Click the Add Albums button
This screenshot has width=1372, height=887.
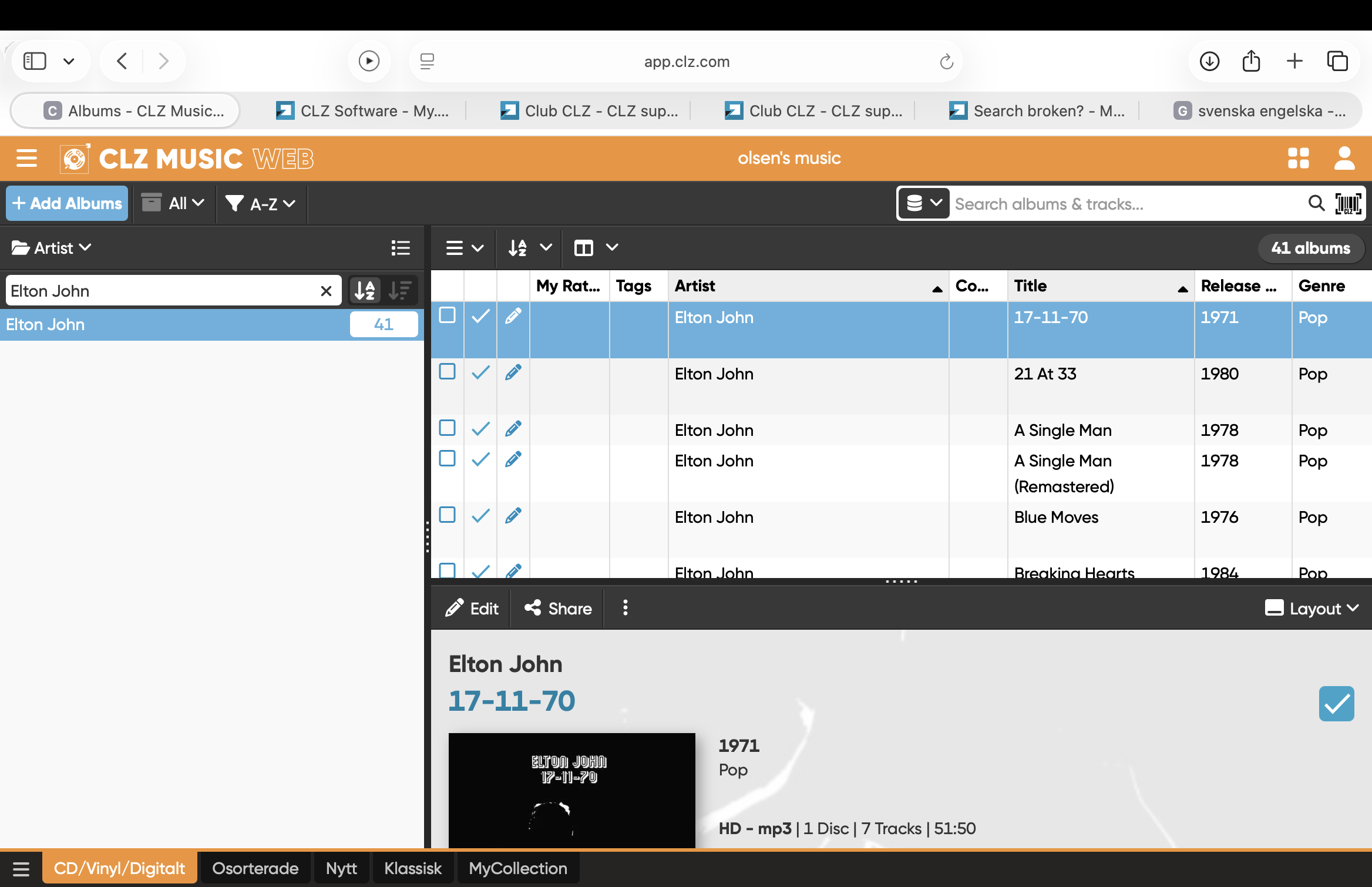pos(67,203)
